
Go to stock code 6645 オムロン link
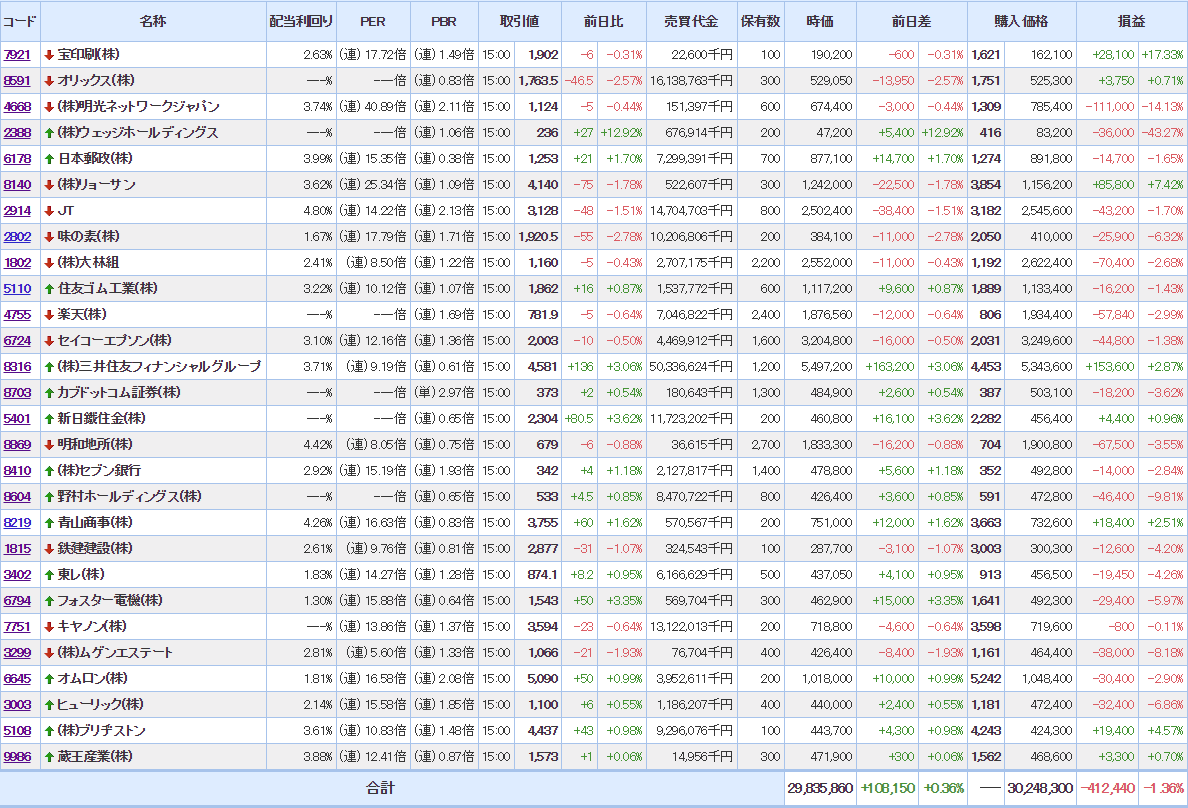pos(17,679)
